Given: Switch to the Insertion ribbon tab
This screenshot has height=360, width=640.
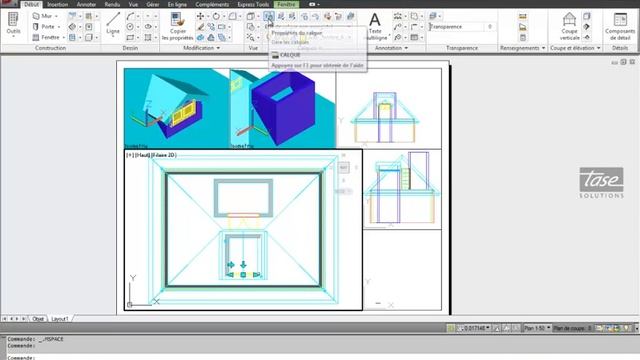Looking at the screenshot, I should coord(58,4).
